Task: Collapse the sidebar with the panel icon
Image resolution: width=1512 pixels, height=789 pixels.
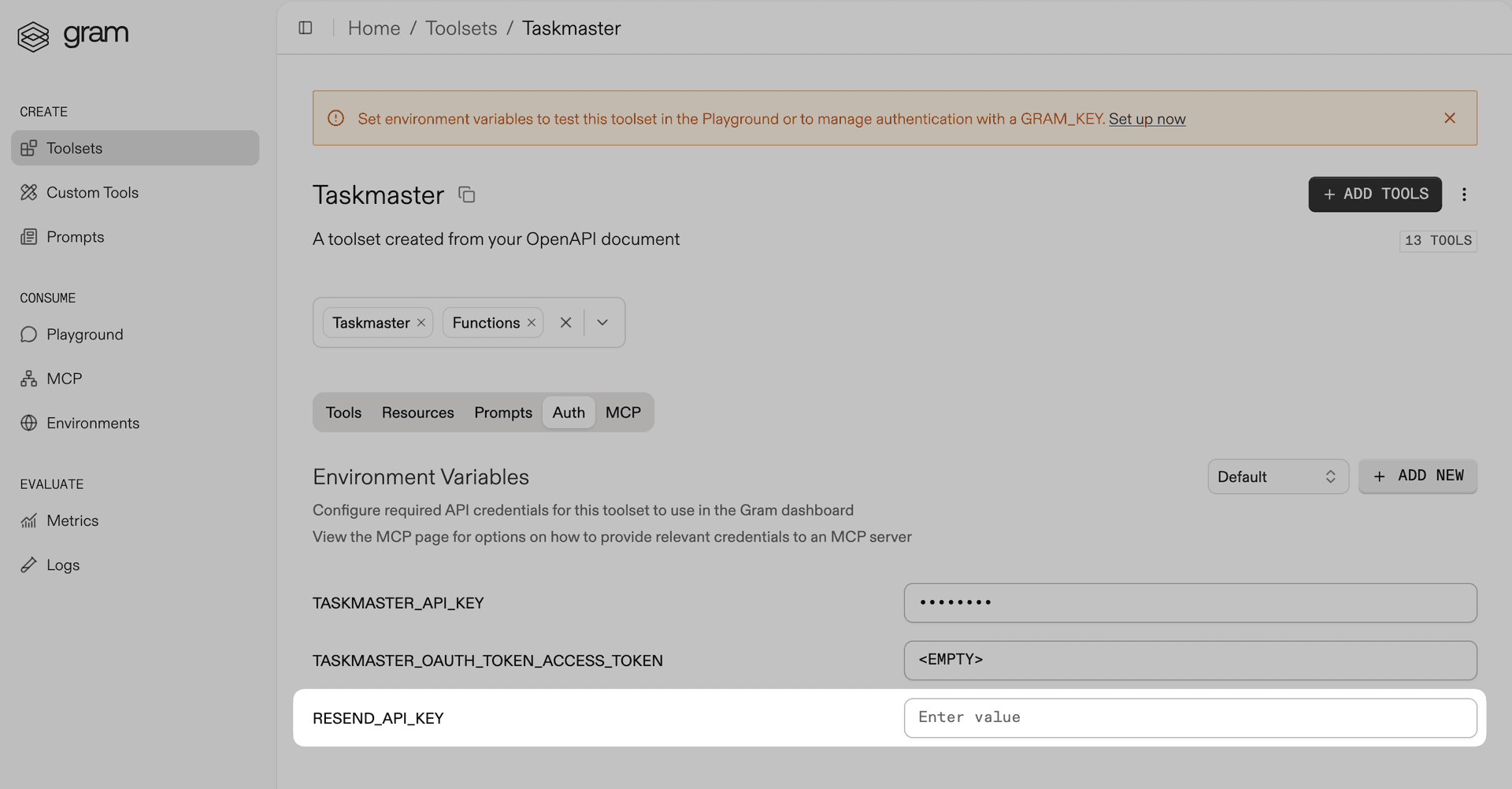Action: click(x=306, y=28)
